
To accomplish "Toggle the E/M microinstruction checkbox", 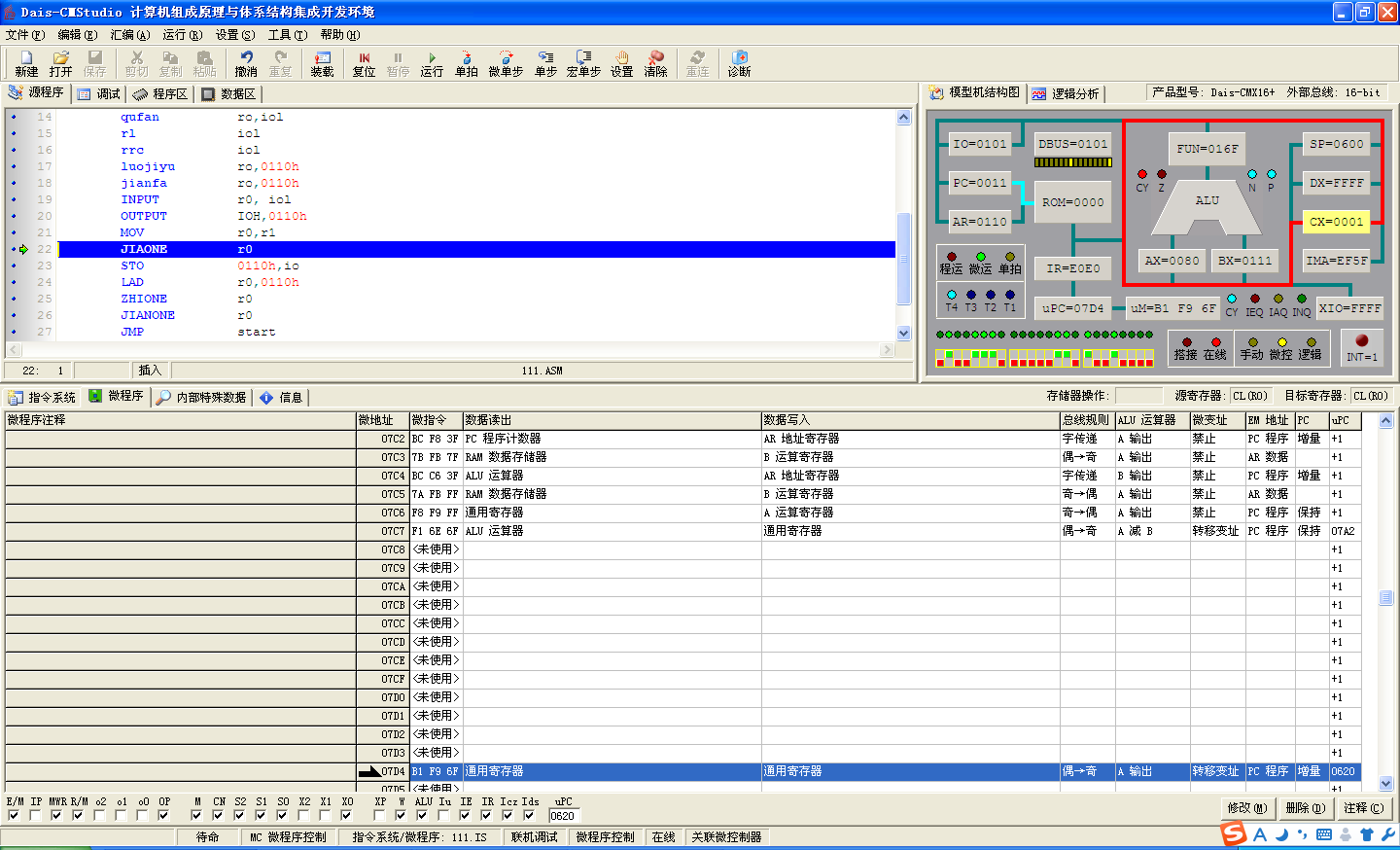I will click(14, 815).
